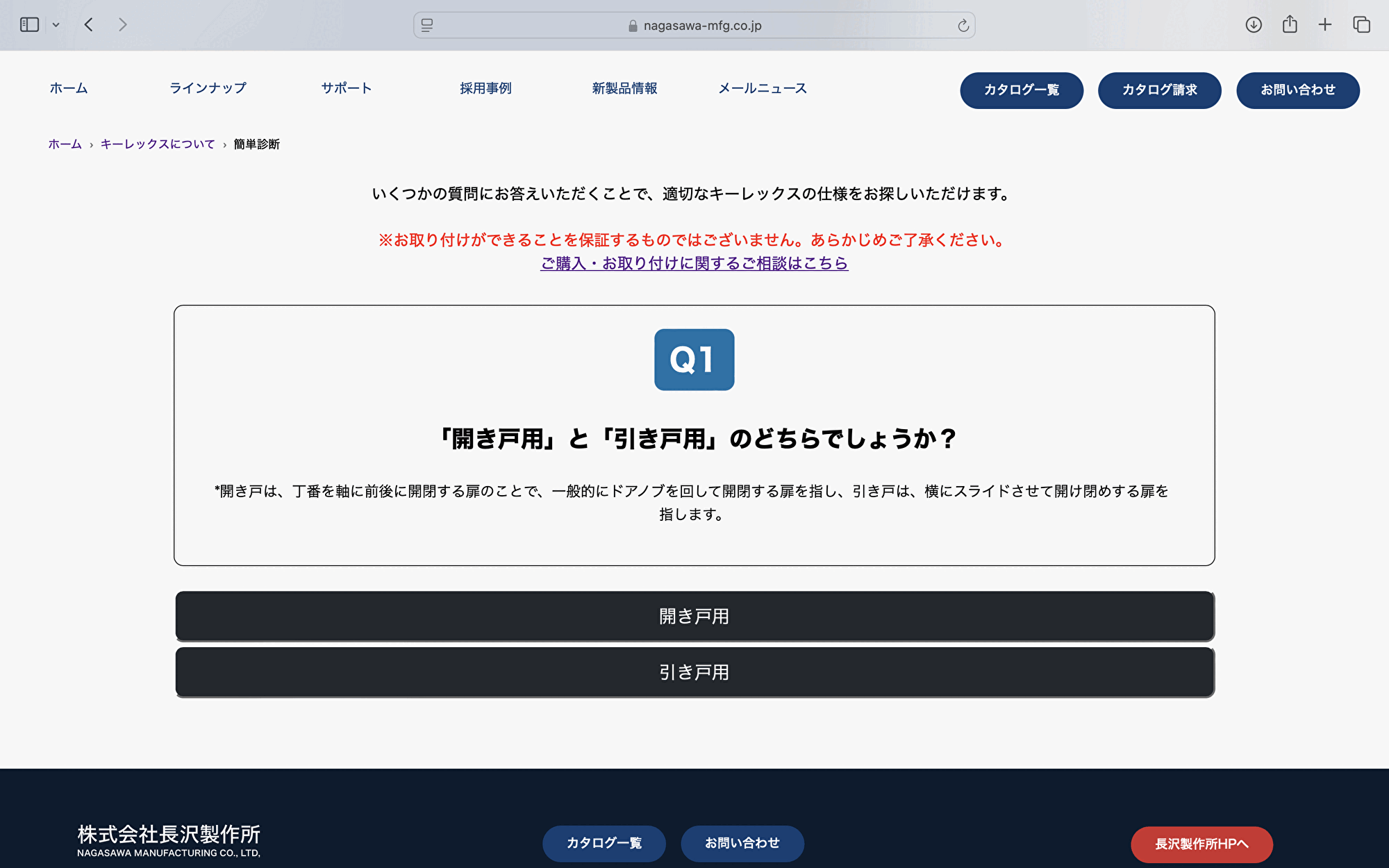Choose the 引き戸用 answer option

pyautogui.click(x=694, y=672)
